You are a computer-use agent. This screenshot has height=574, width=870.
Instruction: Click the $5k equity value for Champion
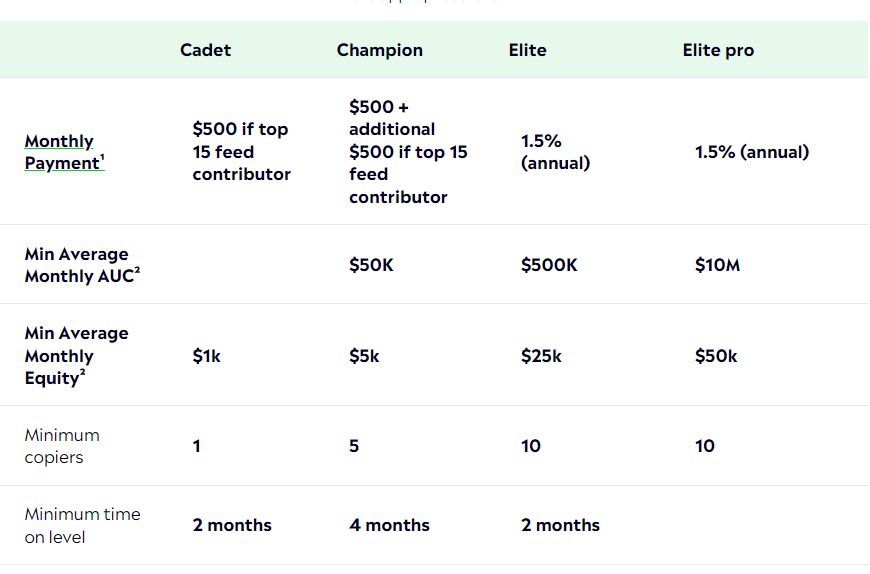click(x=364, y=356)
